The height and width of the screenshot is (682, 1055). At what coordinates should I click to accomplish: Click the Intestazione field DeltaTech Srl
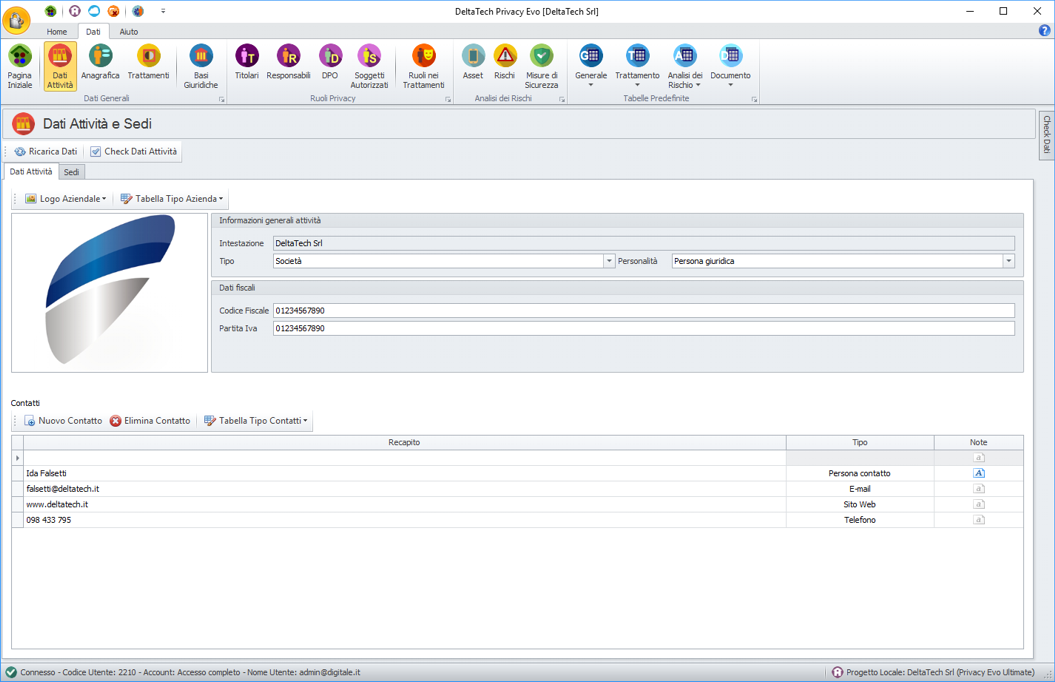click(x=643, y=243)
